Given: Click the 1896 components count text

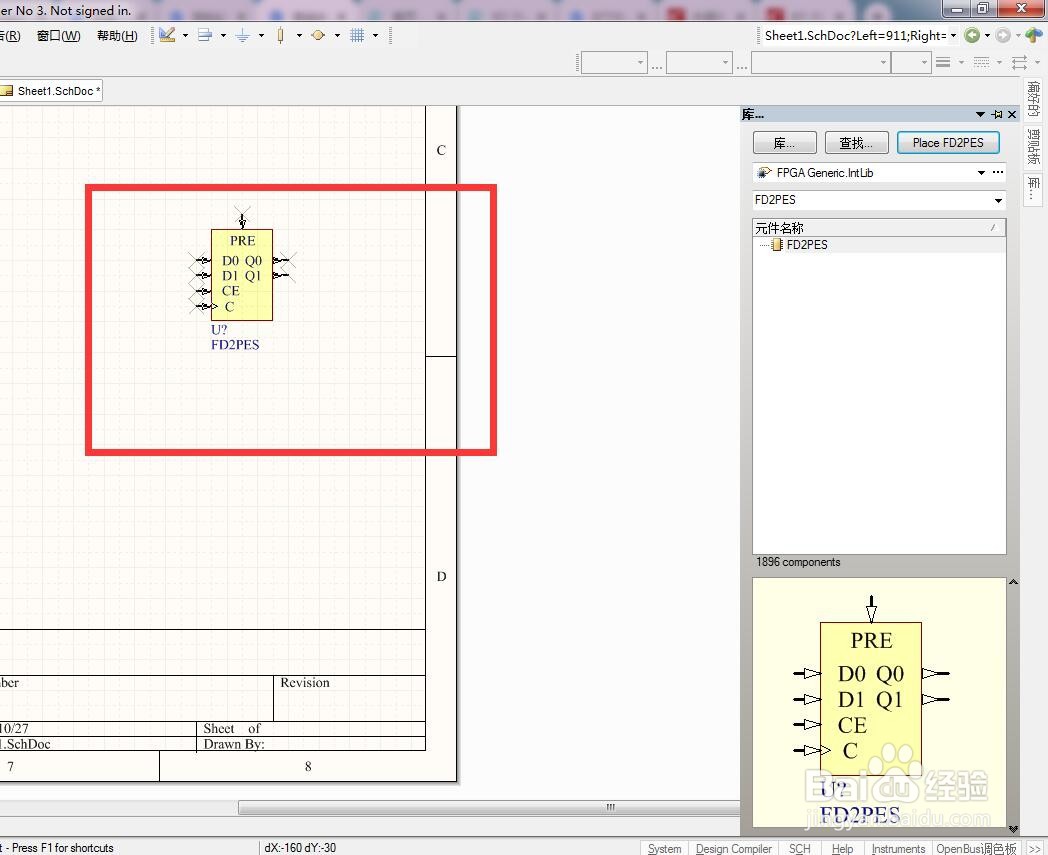Looking at the screenshot, I should click(x=798, y=562).
